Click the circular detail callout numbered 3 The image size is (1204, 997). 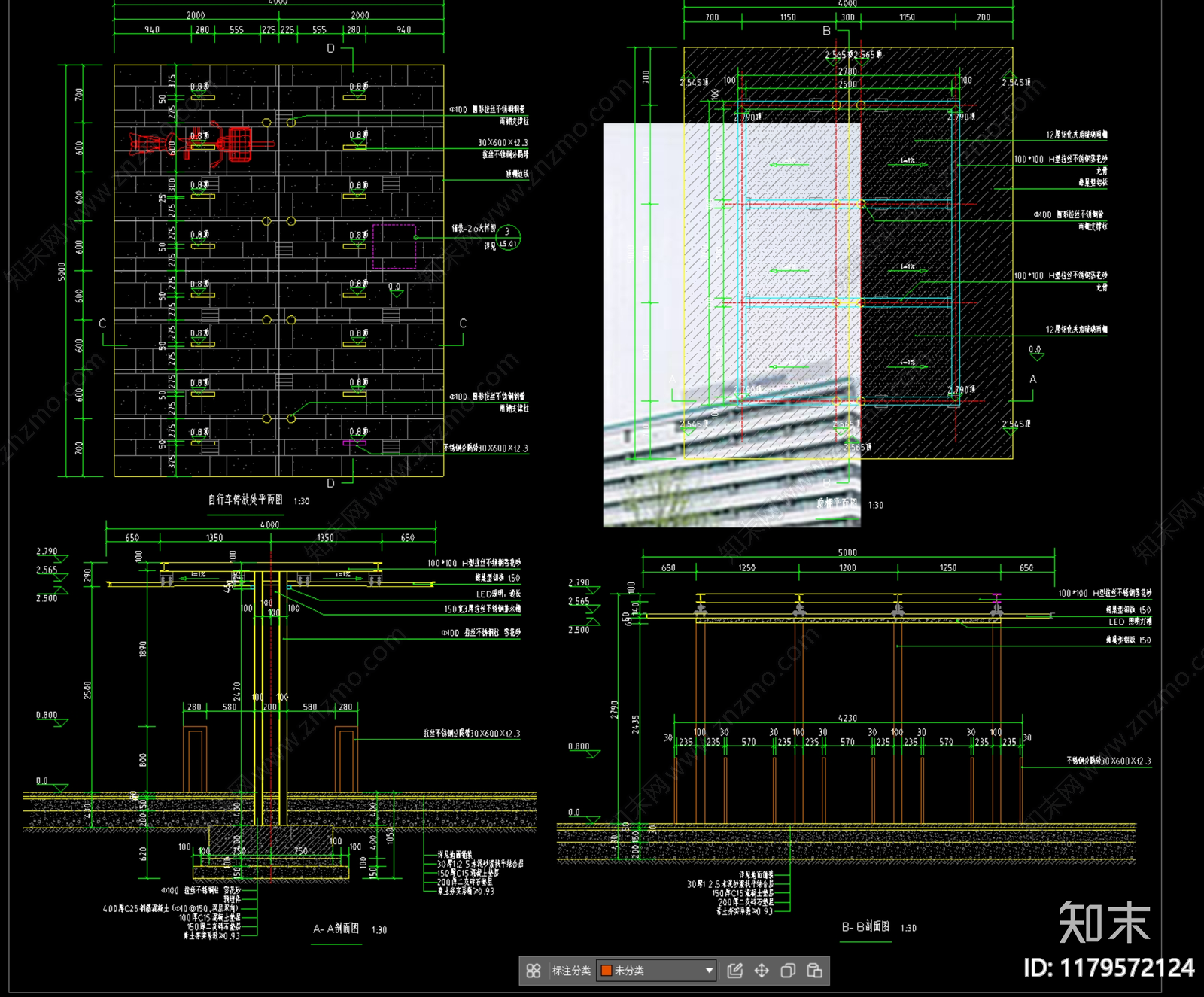click(x=508, y=237)
